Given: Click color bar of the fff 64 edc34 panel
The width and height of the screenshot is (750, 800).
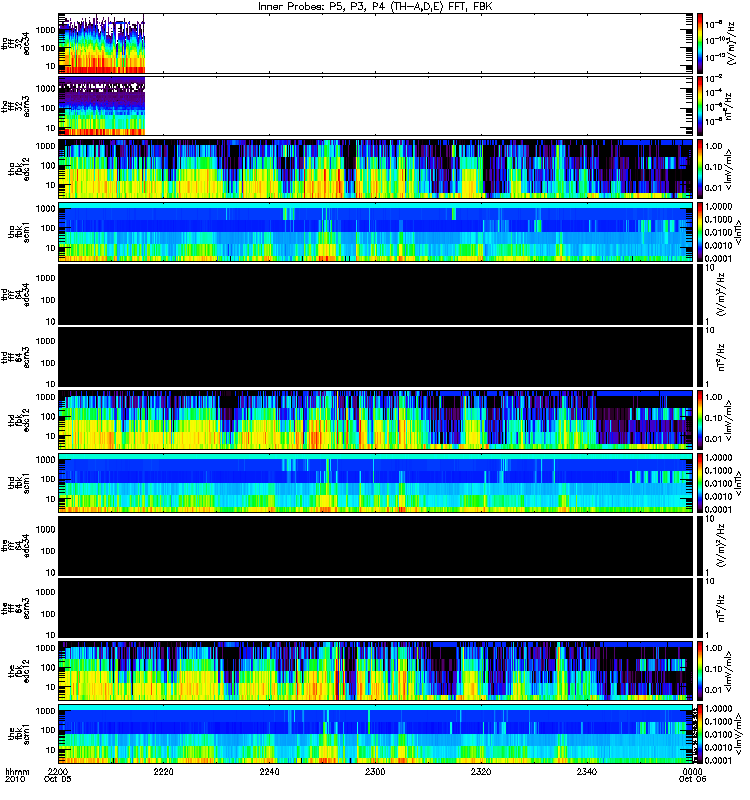Looking at the screenshot, I should click(700, 545).
